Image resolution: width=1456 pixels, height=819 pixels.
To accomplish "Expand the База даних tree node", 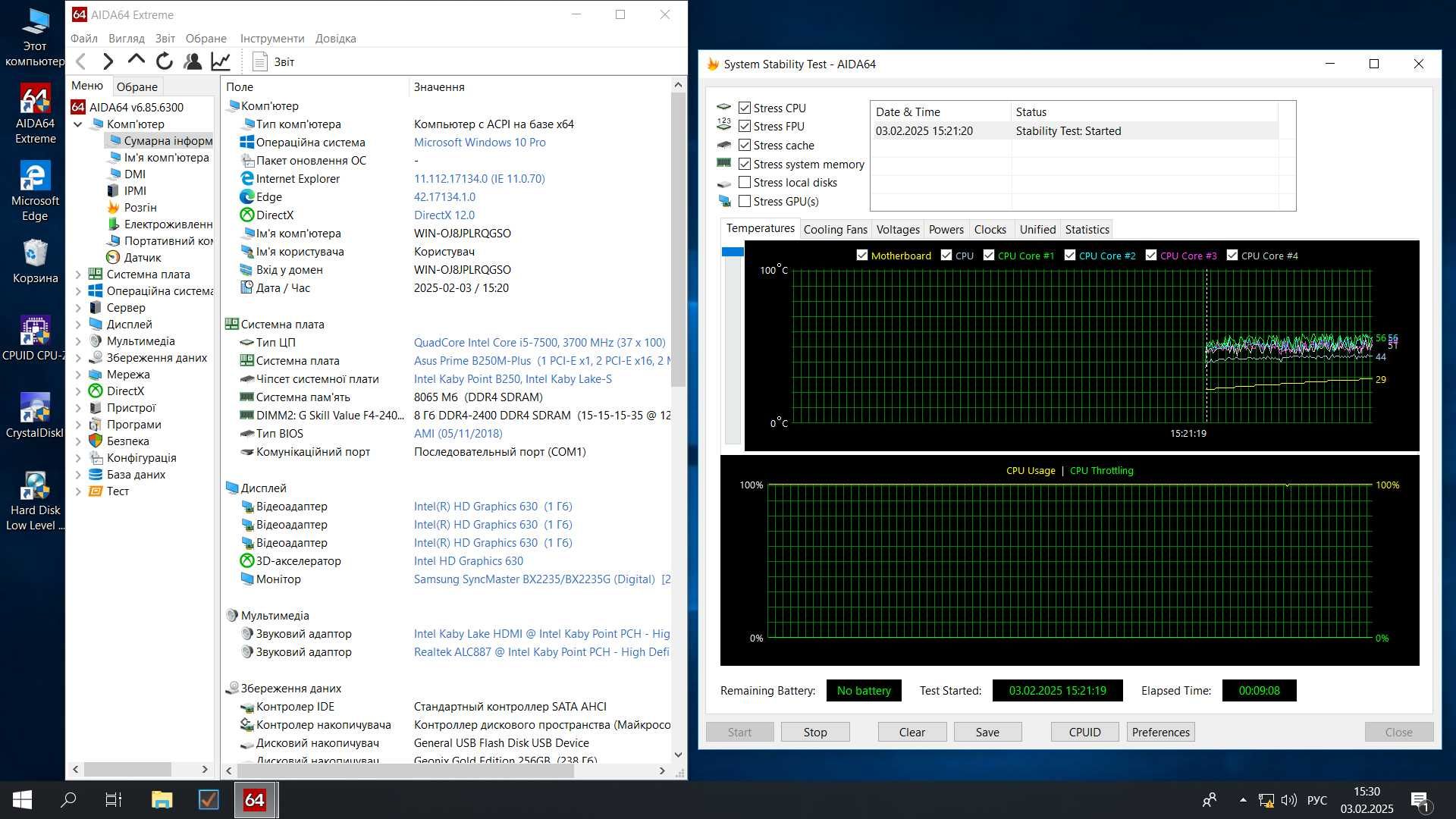I will pyautogui.click(x=78, y=474).
